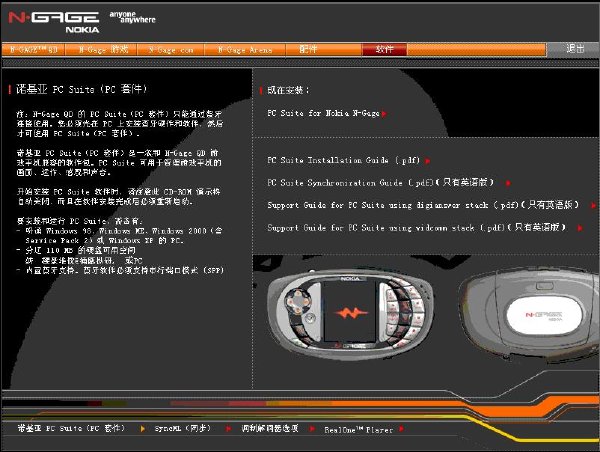600x452 pixels.
Task: Click red arrow after PC Suite for Nokia N-Gage
Action: (x=384, y=114)
